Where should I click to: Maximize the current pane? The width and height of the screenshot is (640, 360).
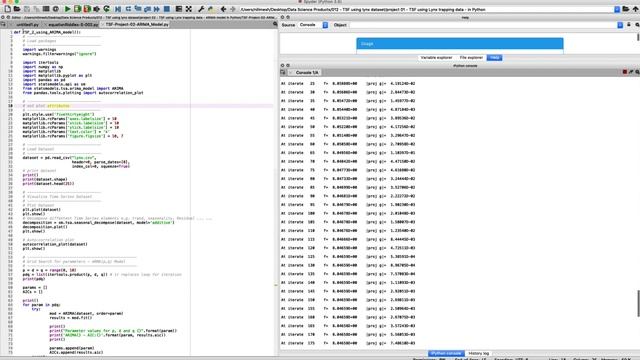[179, 9]
